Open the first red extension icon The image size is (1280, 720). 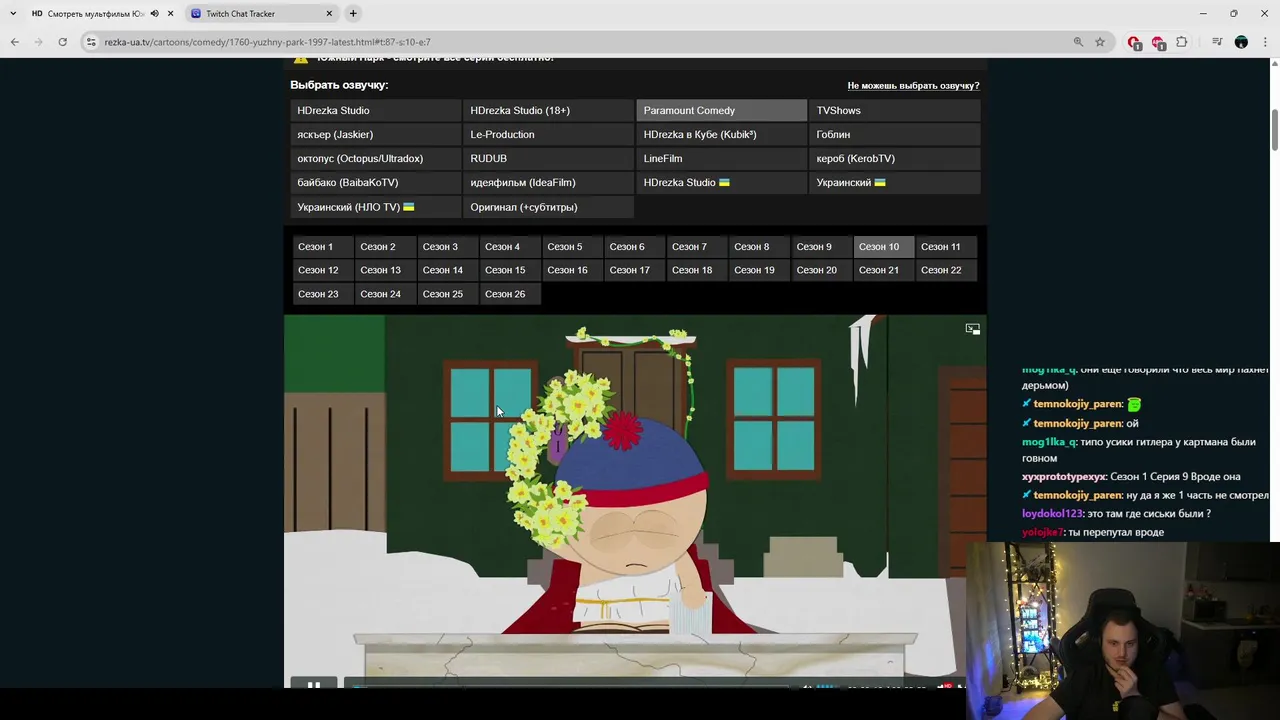(1134, 42)
